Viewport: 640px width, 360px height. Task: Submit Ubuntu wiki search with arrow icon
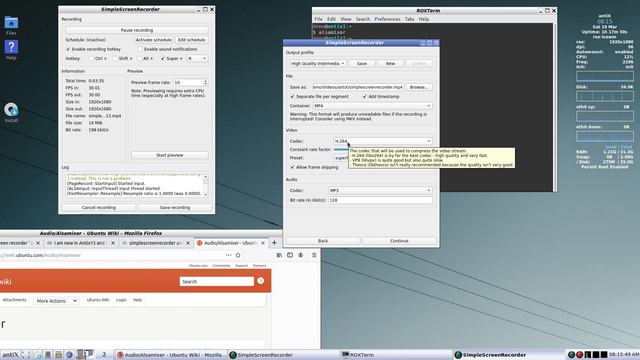point(260,281)
